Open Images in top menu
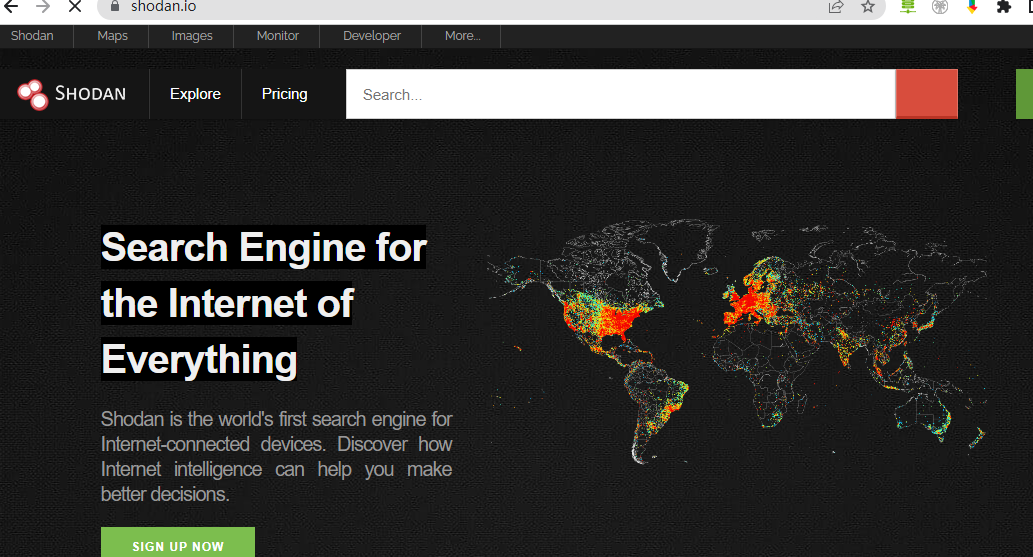This screenshot has width=1033, height=557. coord(192,36)
